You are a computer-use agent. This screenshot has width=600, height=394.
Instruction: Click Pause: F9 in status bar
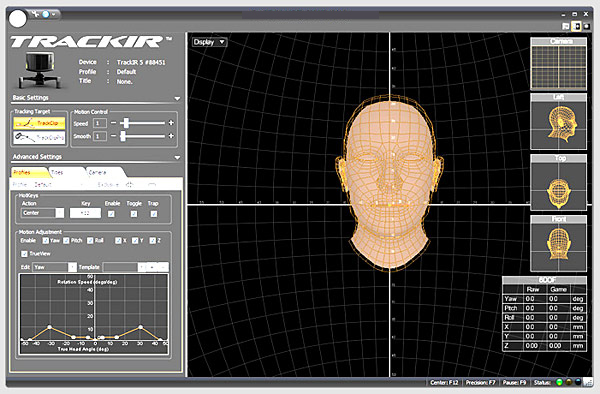click(515, 383)
